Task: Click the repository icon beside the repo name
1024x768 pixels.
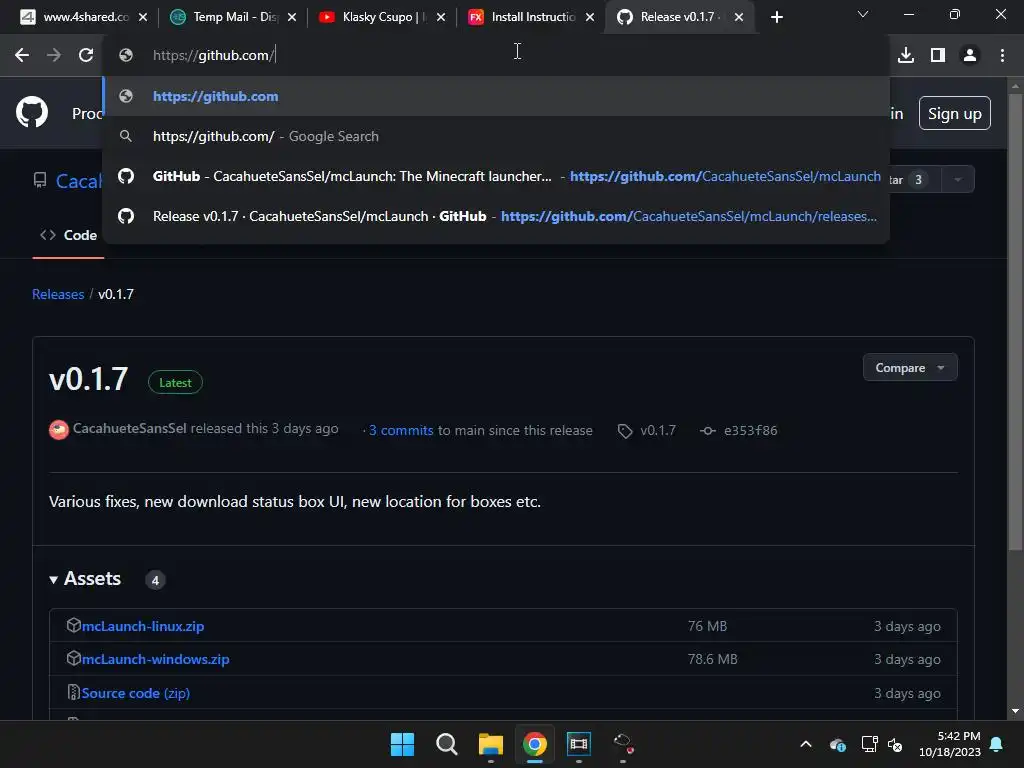Action: [x=40, y=180]
